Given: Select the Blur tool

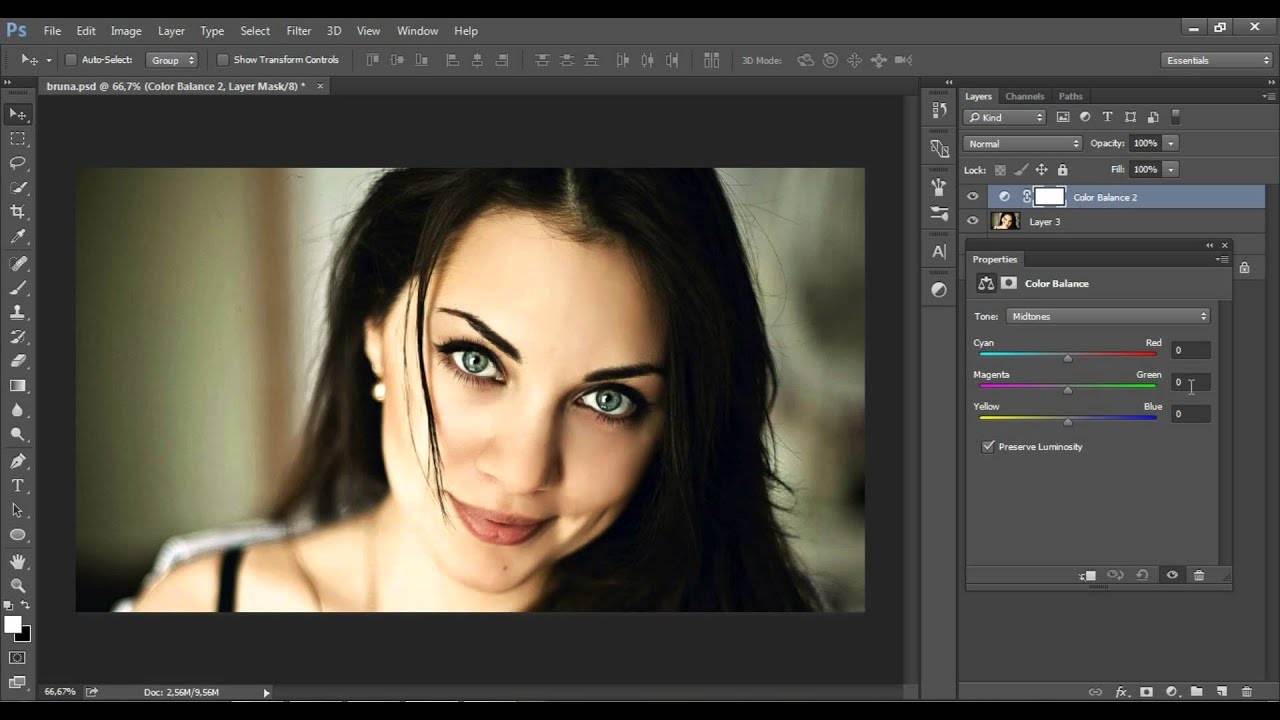Looking at the screenshot, I should pyautogui.click(x=18, y=410).
